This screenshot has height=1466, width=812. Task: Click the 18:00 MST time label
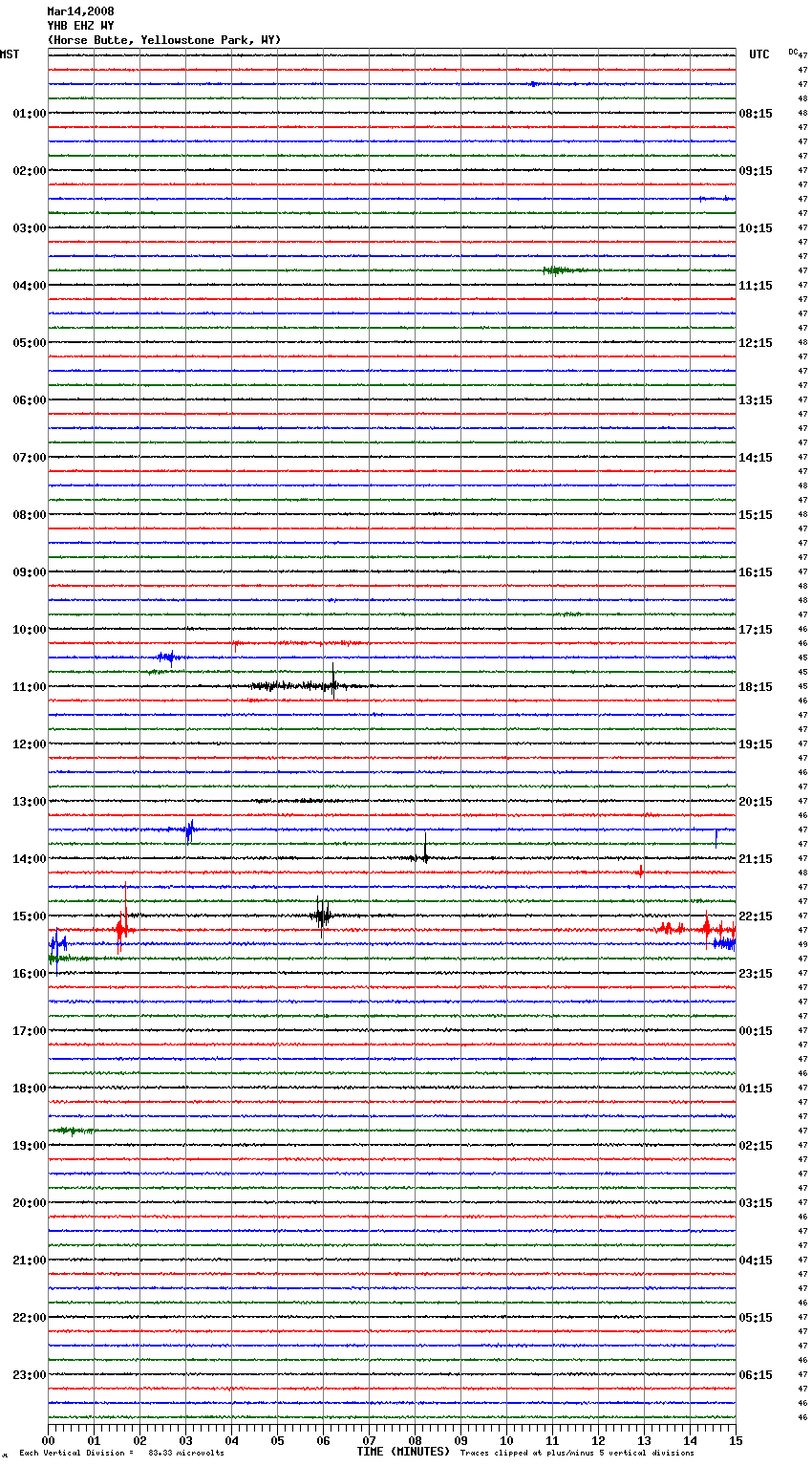[30, 1089]
